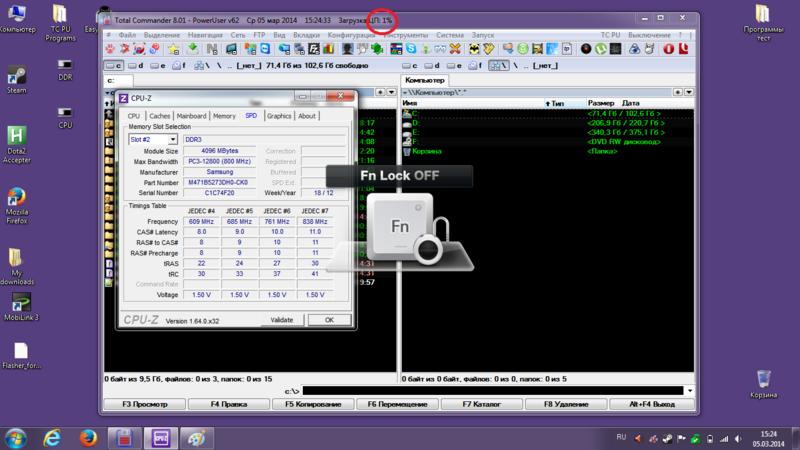Launch FileZilla from the Total Commander toolbar

[313, 49]
